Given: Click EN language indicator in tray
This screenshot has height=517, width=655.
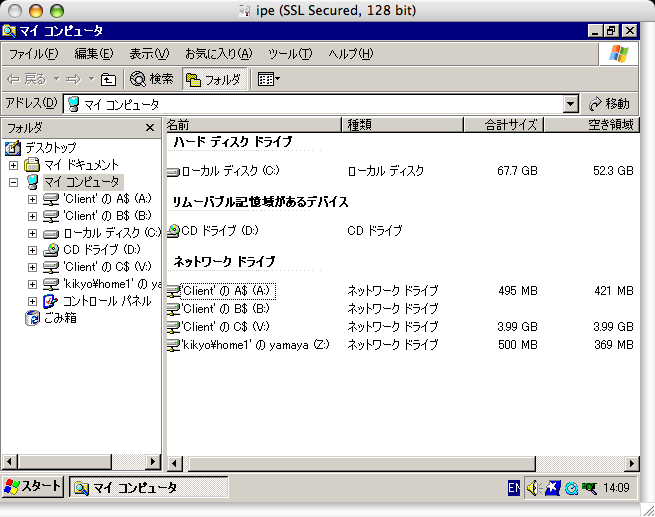Looking at the screenshot, I should pyautogui.click(x=514, y=487).
